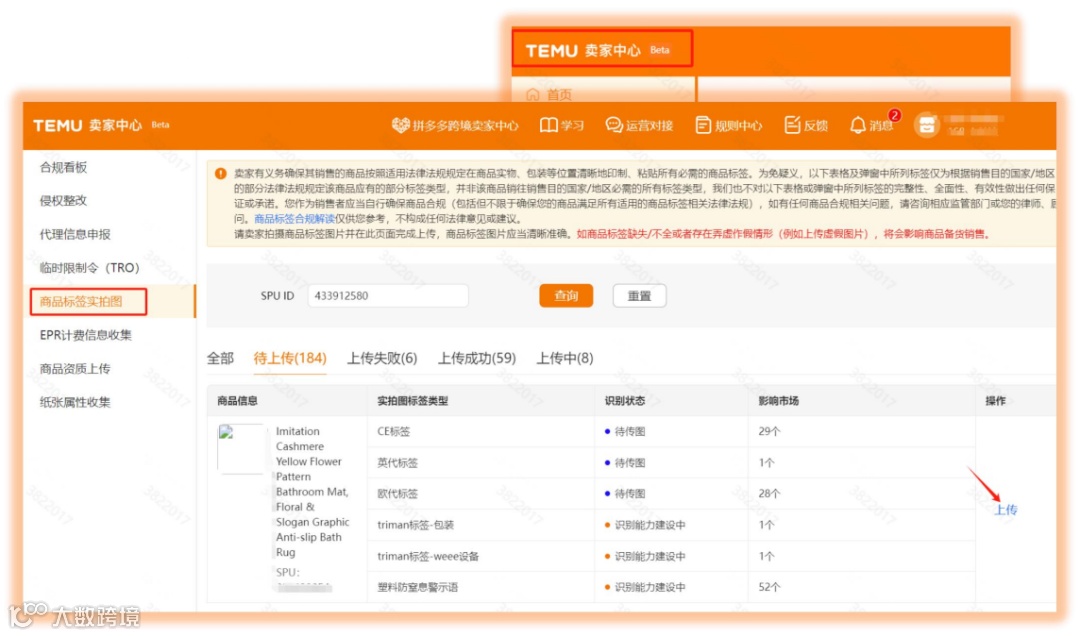Click the orange warning icon in notice banner
1080x636 pixels.
click(220, 173)
